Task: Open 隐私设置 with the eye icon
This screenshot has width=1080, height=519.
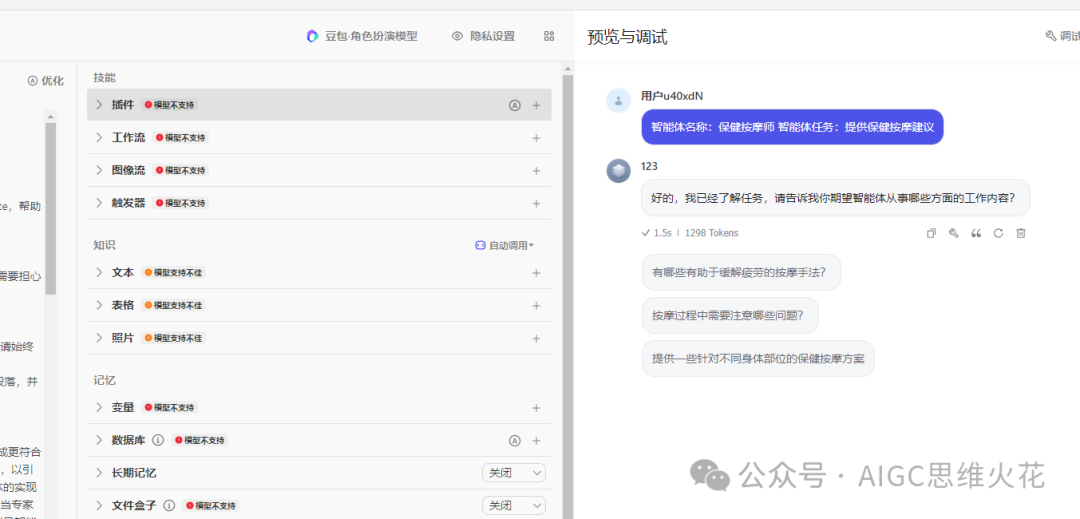Action: pos(483,36)
